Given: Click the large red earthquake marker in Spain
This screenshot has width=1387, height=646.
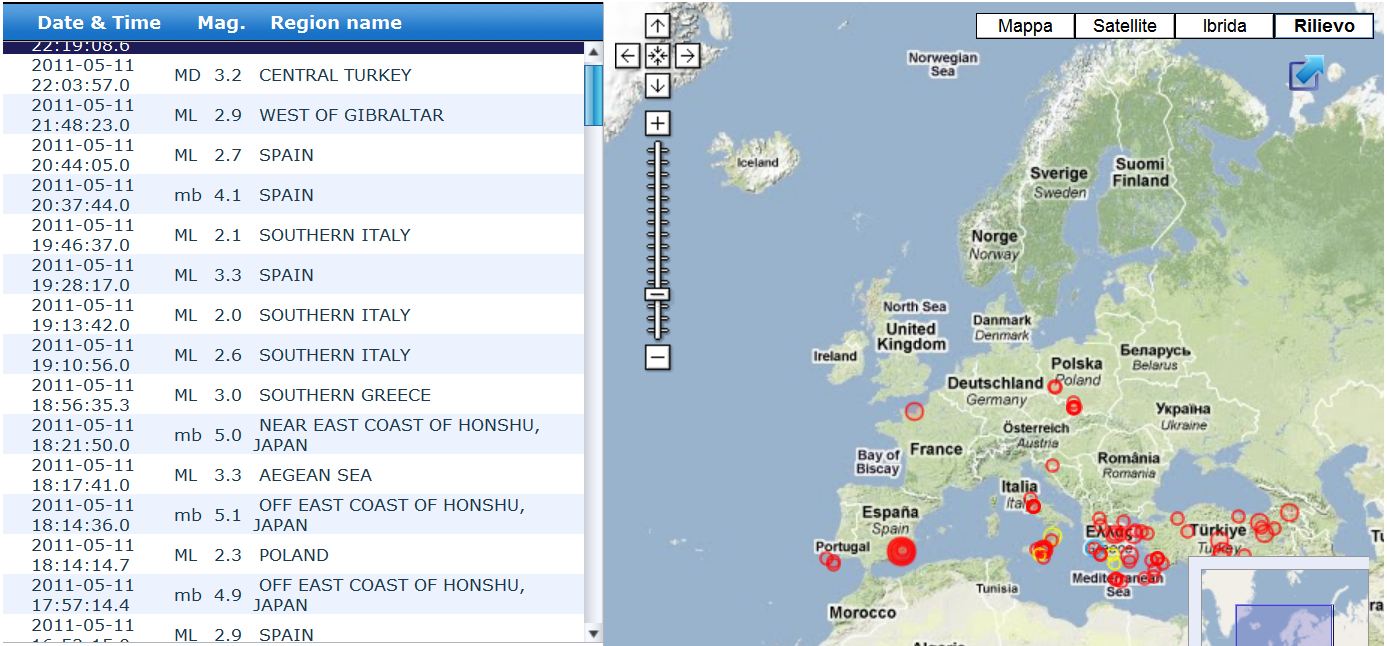Looking at the screenshot, I should click(902, 551).
